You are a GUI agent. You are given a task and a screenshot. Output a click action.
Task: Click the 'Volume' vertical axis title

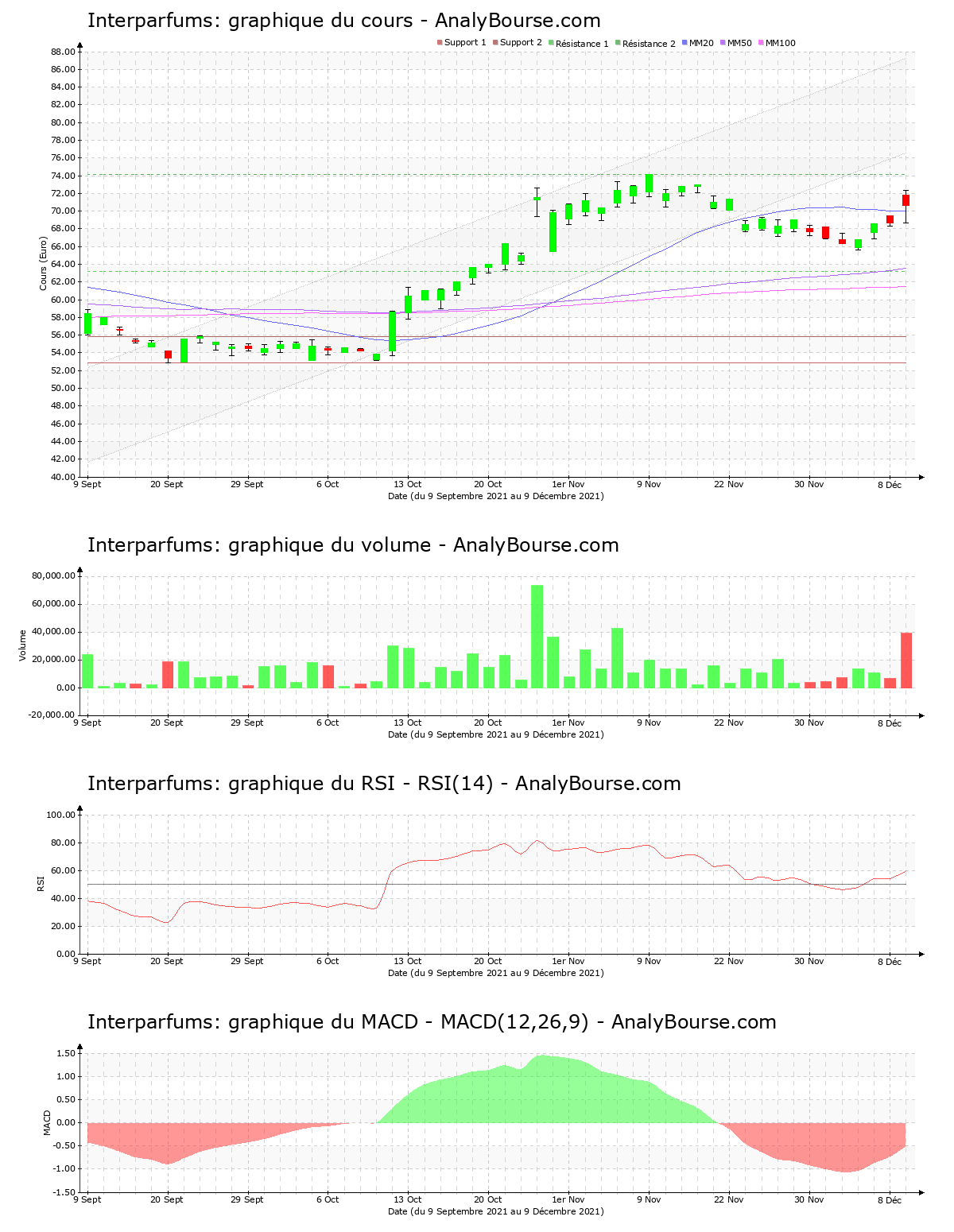[x=23, y=645]
